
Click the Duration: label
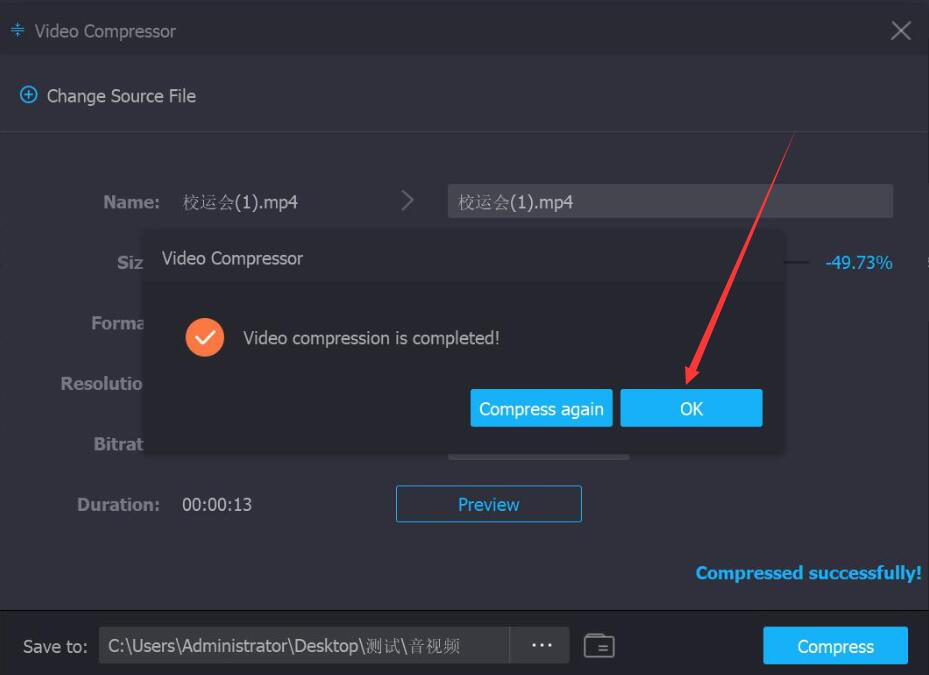[118, 504]
